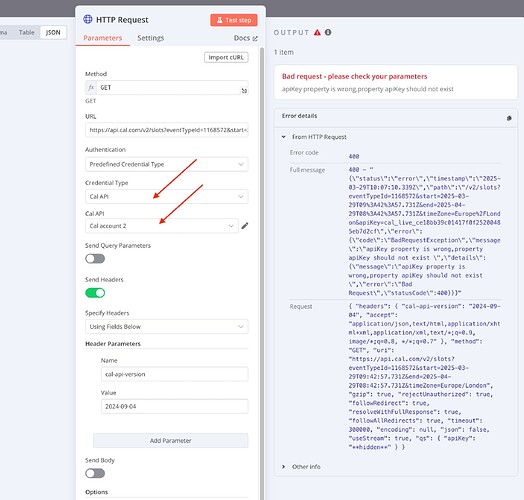Copy error details using the copy icon
Image resolution: width=524 pixels, height=500 pixels.
click(x=509, y=118)
